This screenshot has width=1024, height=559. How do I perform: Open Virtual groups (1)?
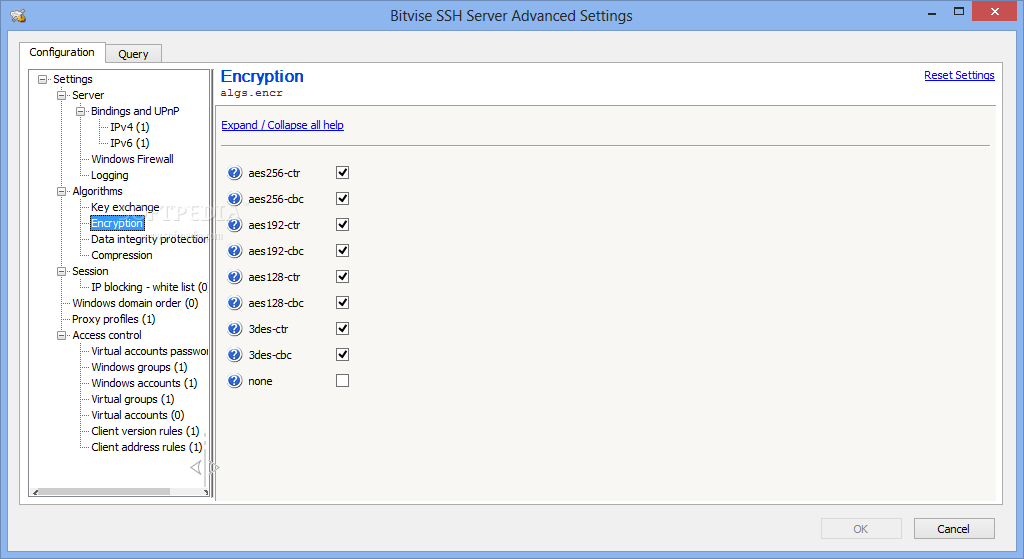pos(133,399)
